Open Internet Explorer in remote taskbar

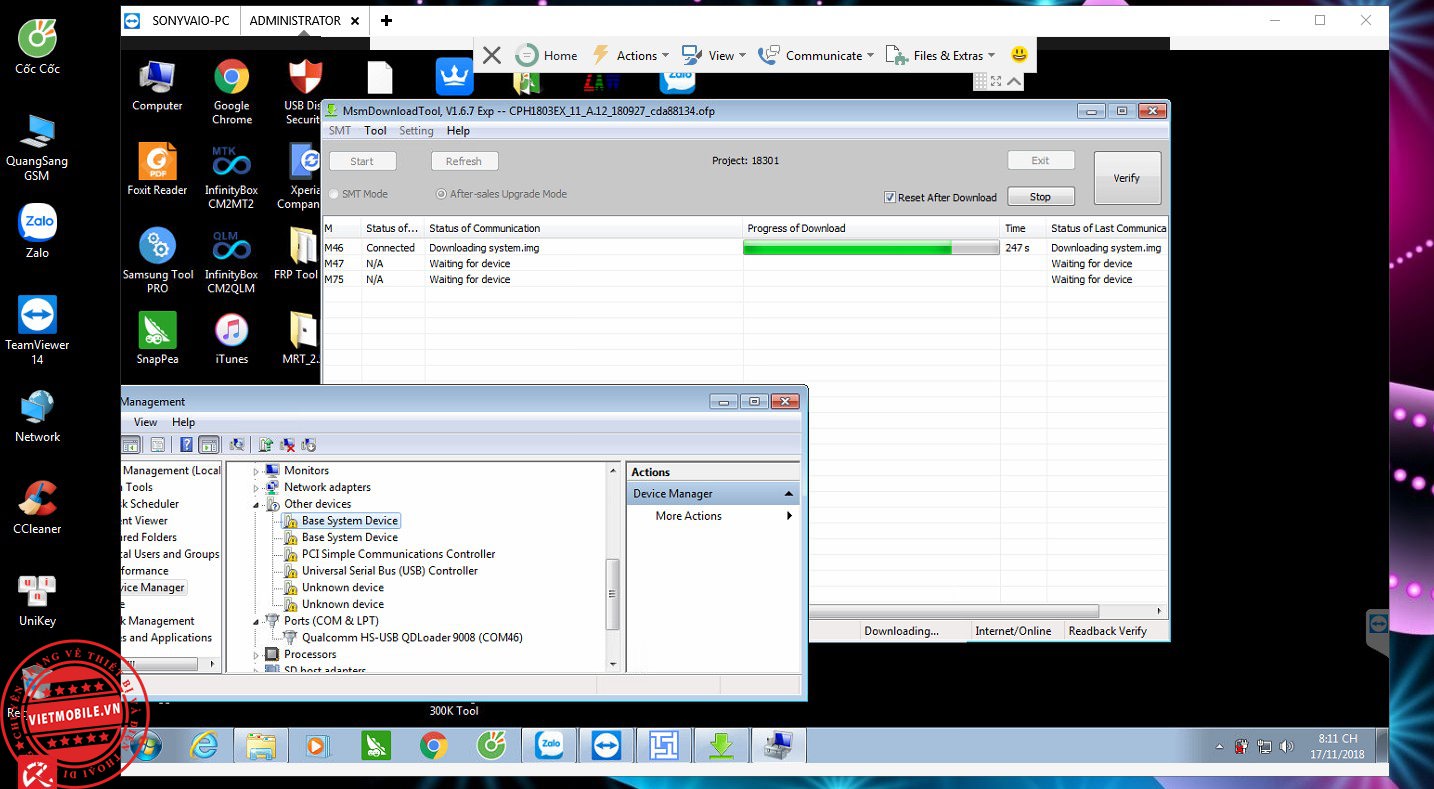204,746
